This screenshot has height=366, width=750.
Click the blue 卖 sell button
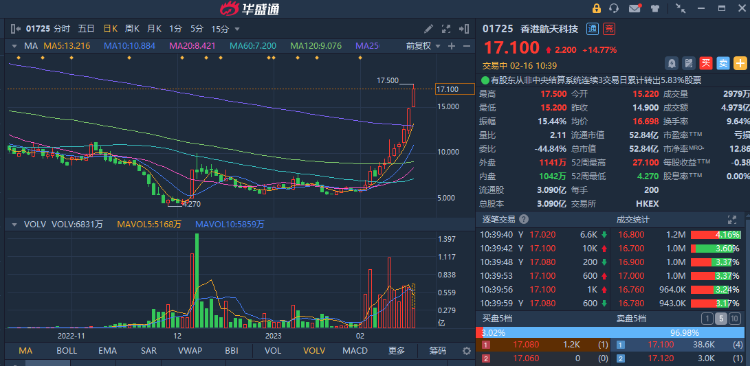[x=723, y=63]
